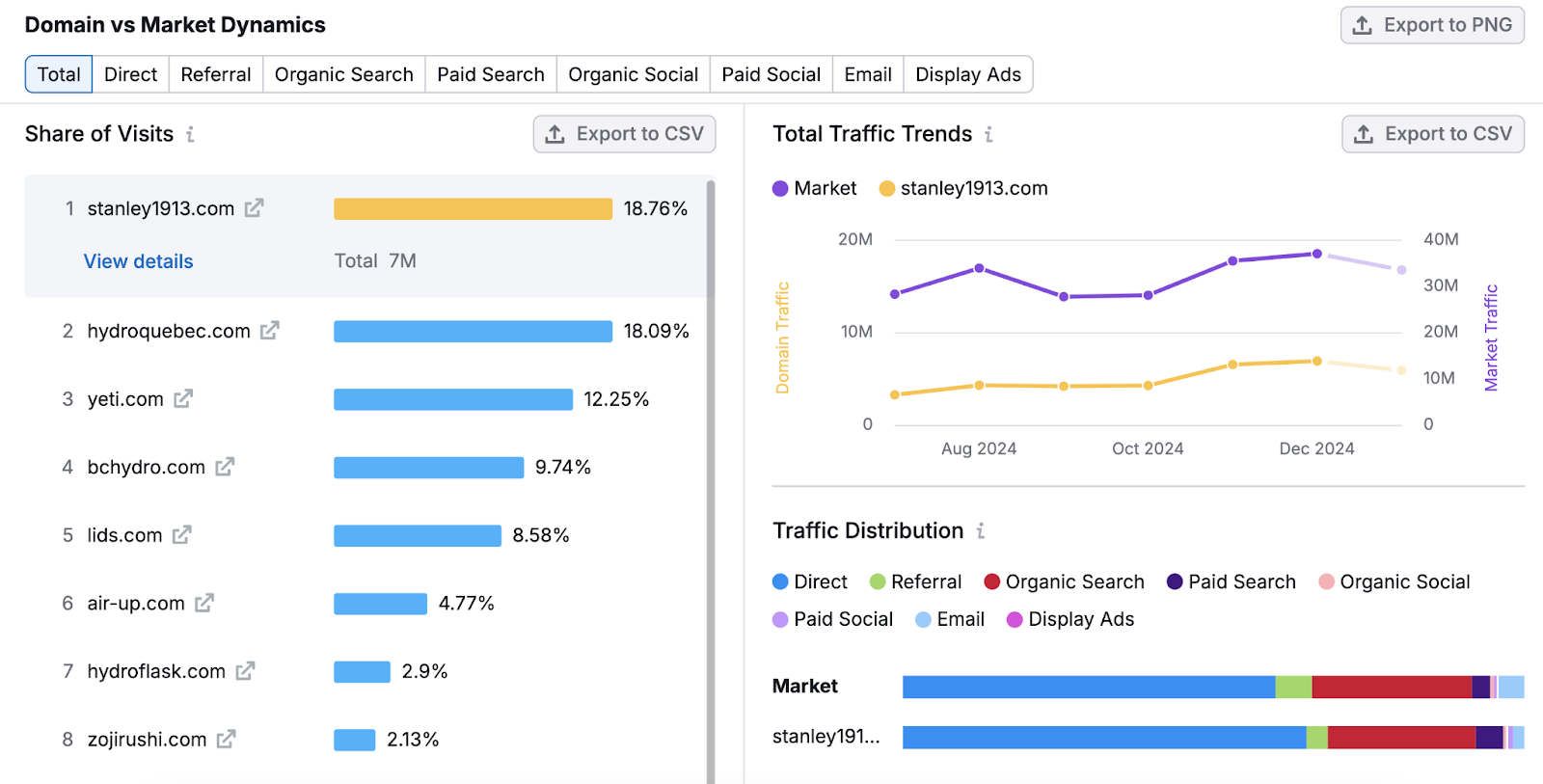The height and width of the screenshot is (784, 1543).
Task: Switch to the Referral tab
Action: (x=216, y=74)
